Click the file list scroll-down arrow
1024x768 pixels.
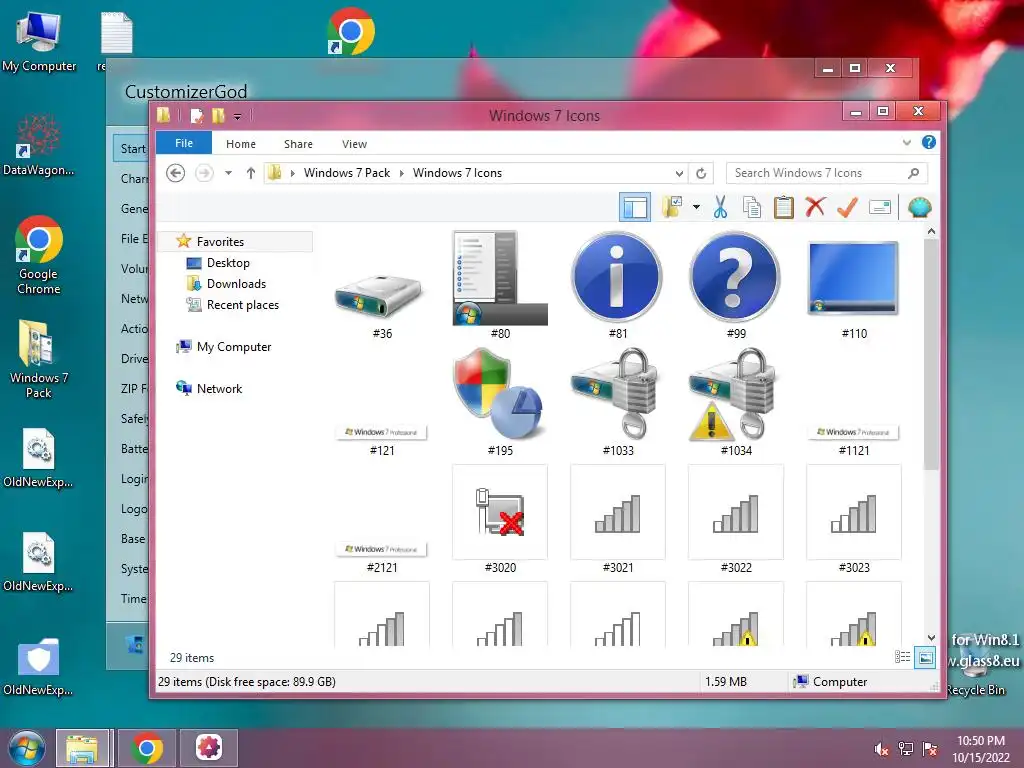pos(931,637)
